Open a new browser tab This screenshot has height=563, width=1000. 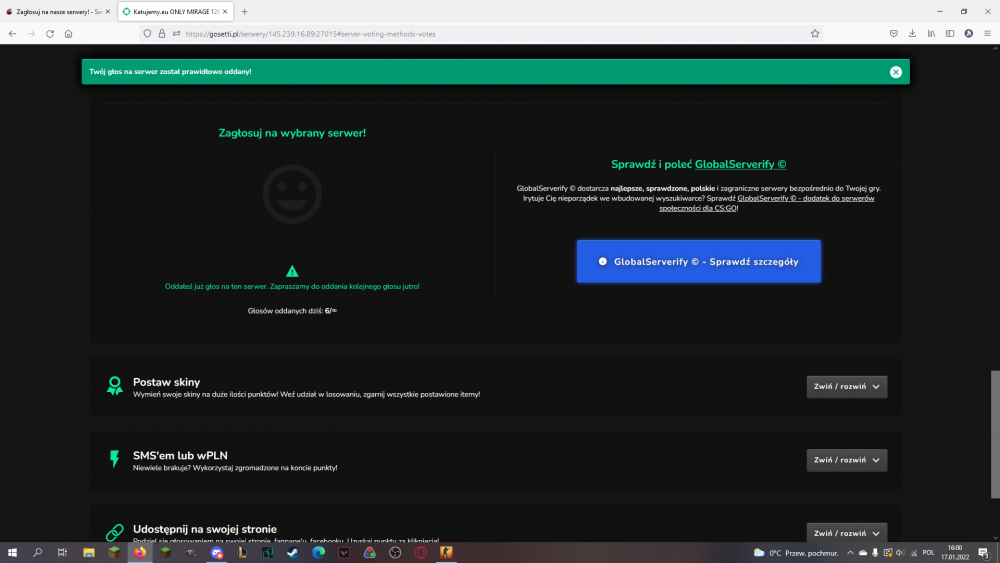coord(244,11)
